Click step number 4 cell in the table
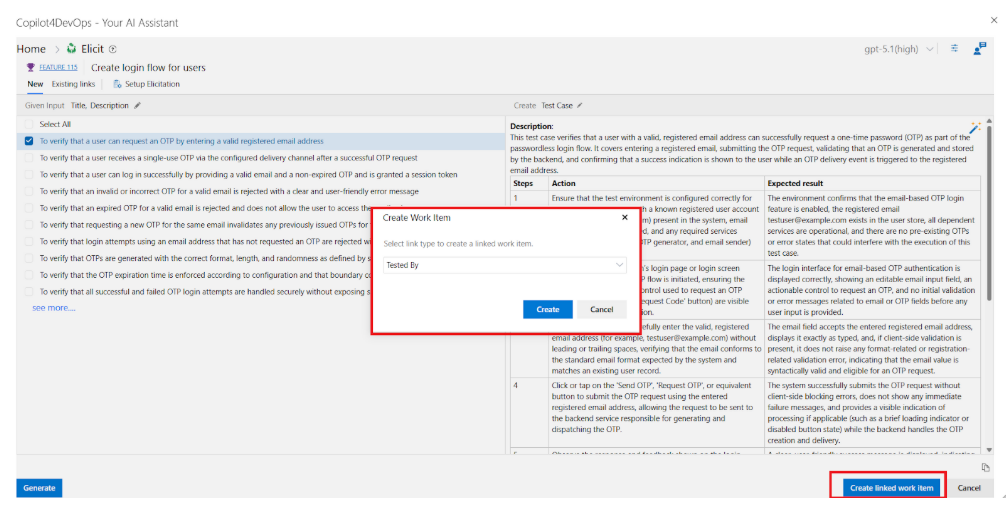 coord(530,413)
